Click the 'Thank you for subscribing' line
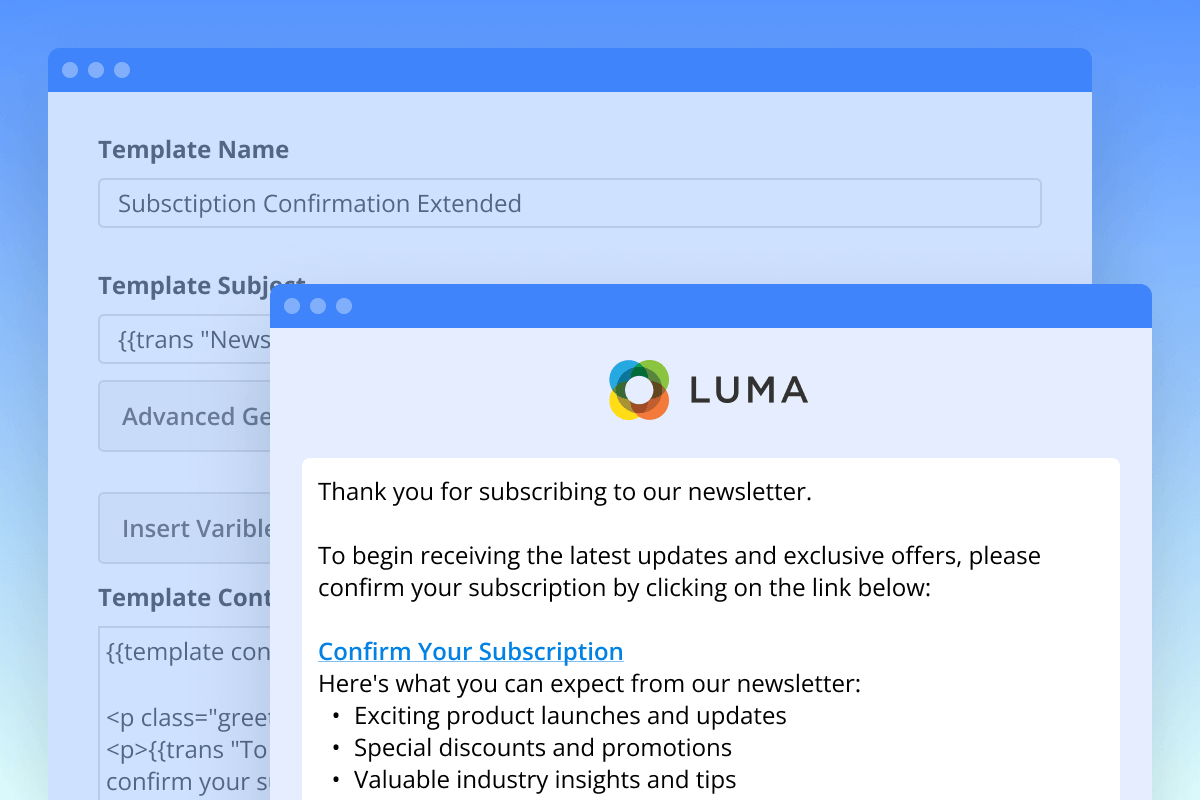The width and height of the screenshot is (1200, 800). pos(564,492)
